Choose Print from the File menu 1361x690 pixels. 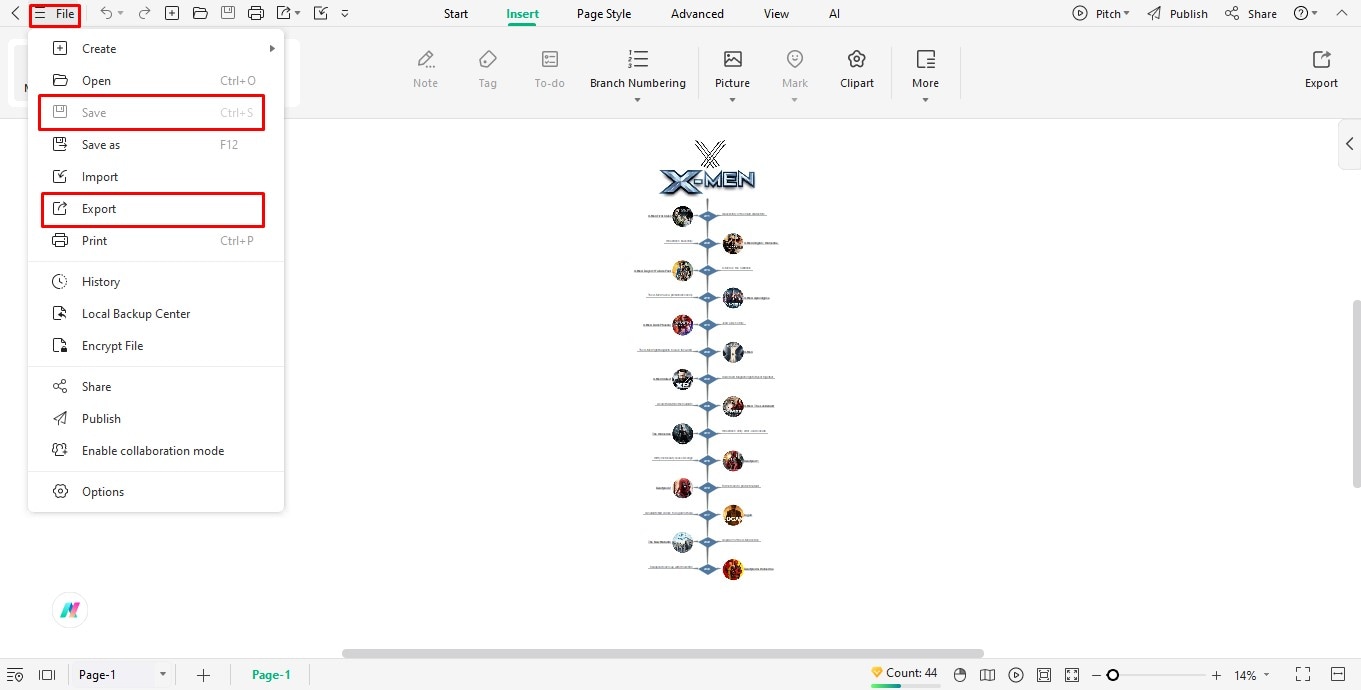156,240
